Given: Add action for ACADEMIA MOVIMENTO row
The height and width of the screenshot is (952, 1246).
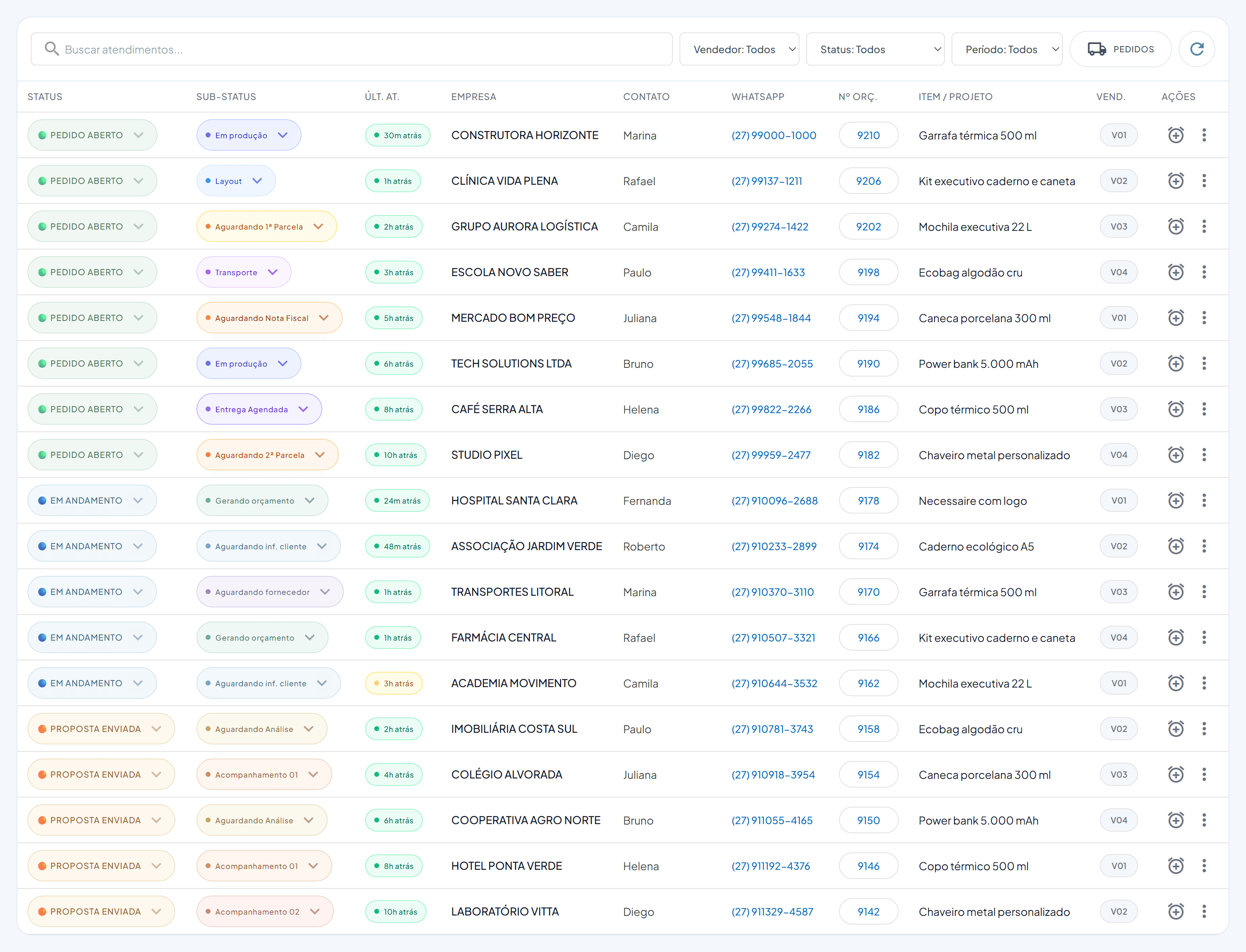Looking at the screenshot, I should point(1176,683).
